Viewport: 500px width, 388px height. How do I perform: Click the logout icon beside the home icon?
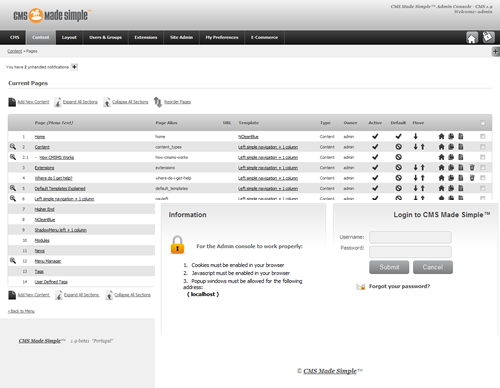[488, 37]
